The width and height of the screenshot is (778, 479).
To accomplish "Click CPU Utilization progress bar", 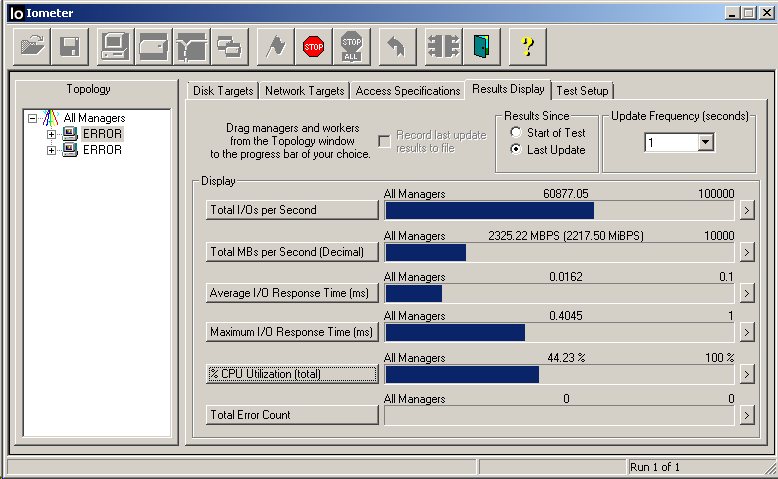I will point(559,375).
